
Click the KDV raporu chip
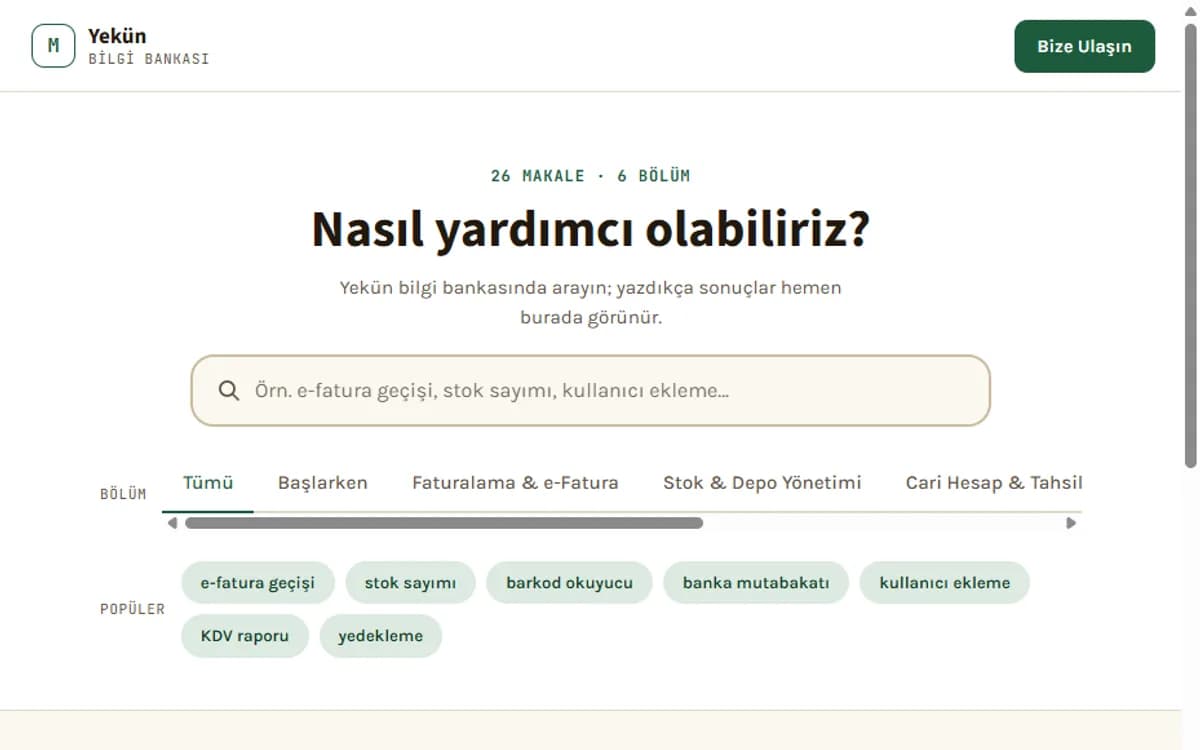245,636
